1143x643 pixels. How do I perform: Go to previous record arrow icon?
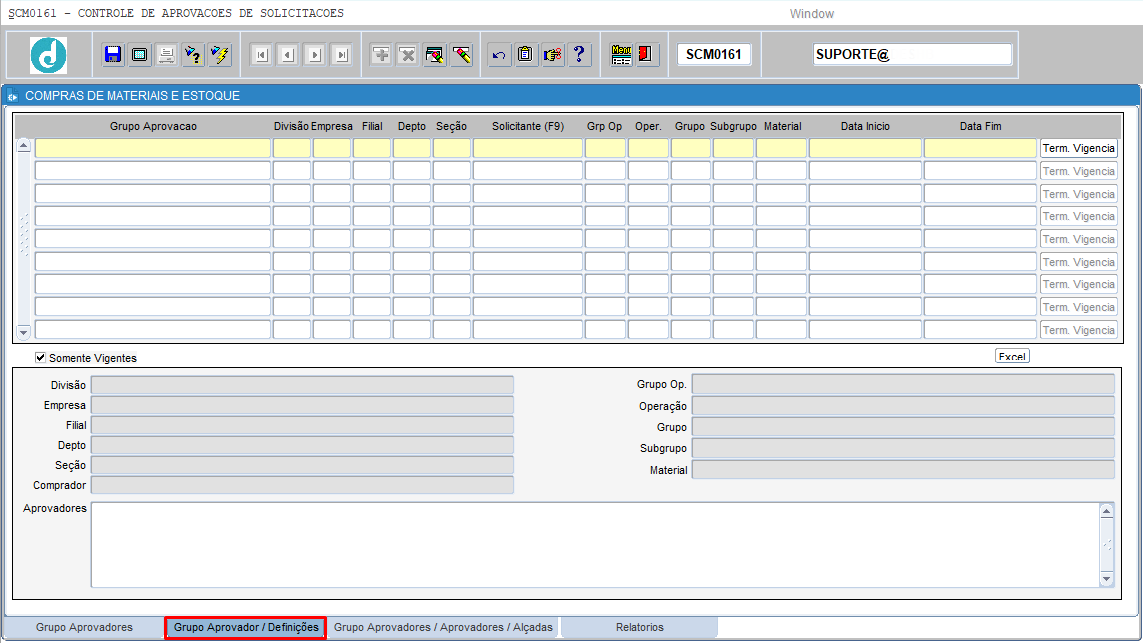[289, 55]
